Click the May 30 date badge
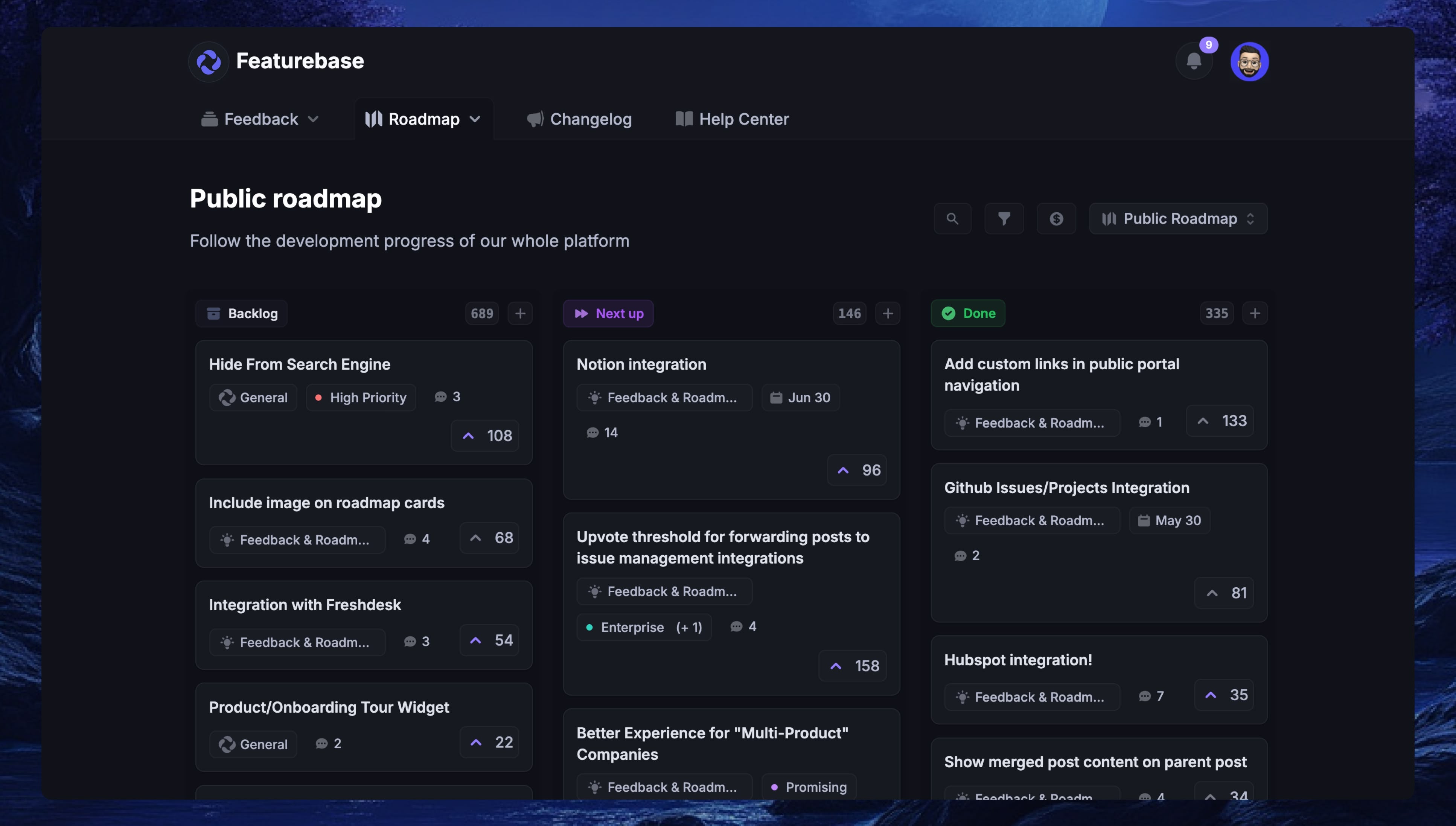 (1169, 520)
